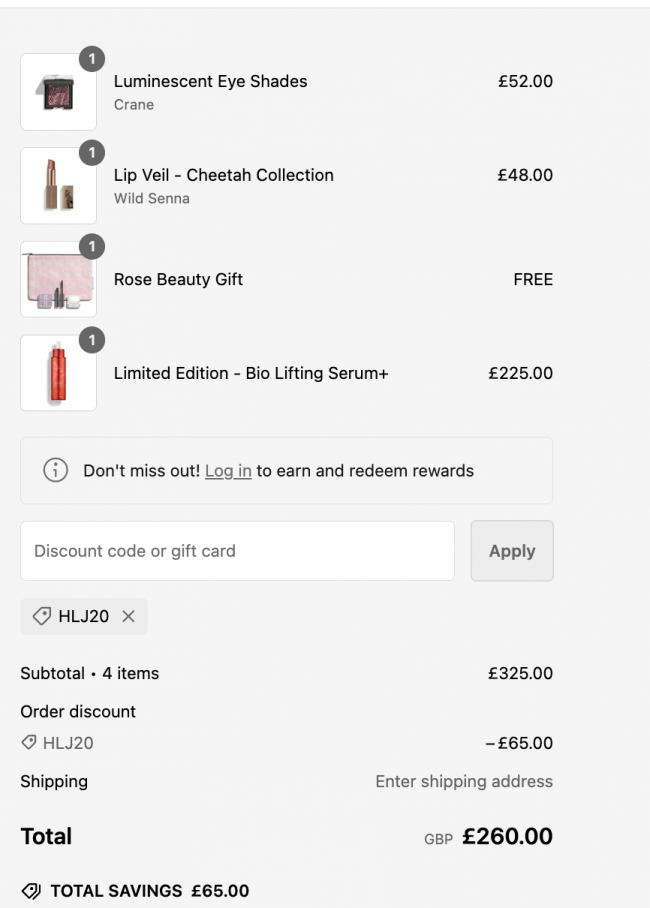650x908 pixels.
Task: Click the Enter shipping address text
Action: 464,781
